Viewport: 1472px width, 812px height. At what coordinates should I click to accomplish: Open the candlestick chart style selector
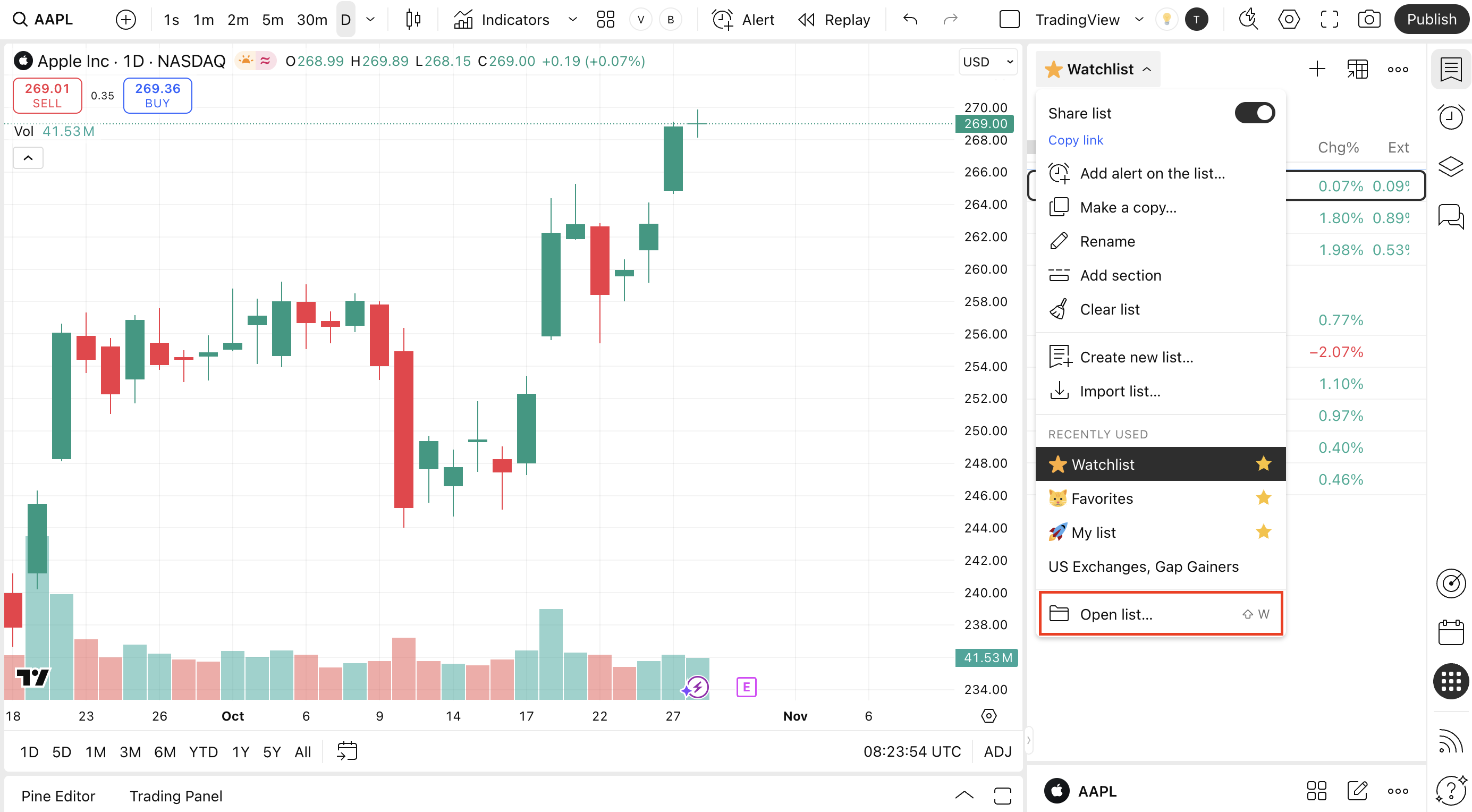[413, 20]
